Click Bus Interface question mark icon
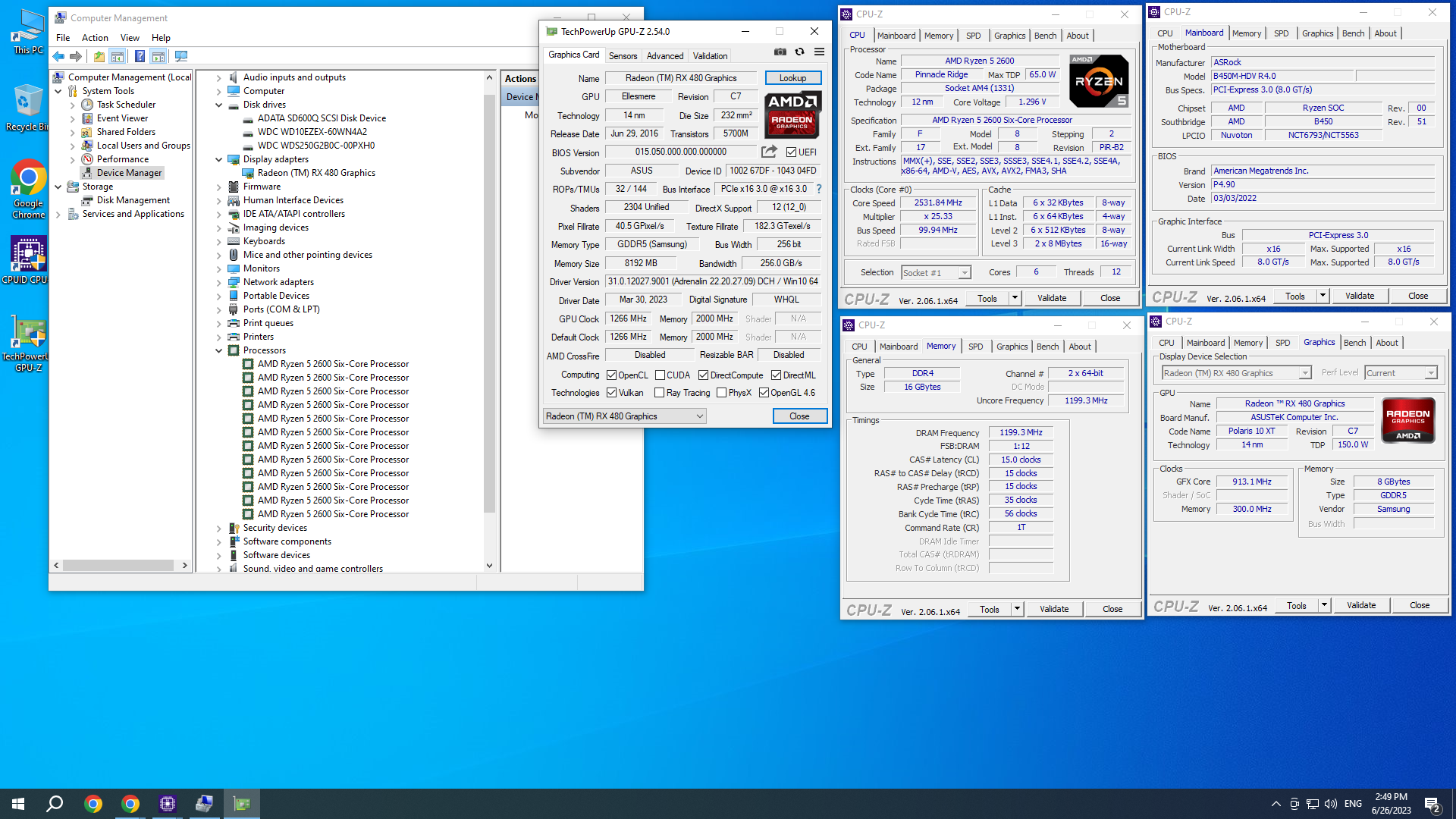The width and height of the screenshot is (1456, 819). [x=819, y=189]
